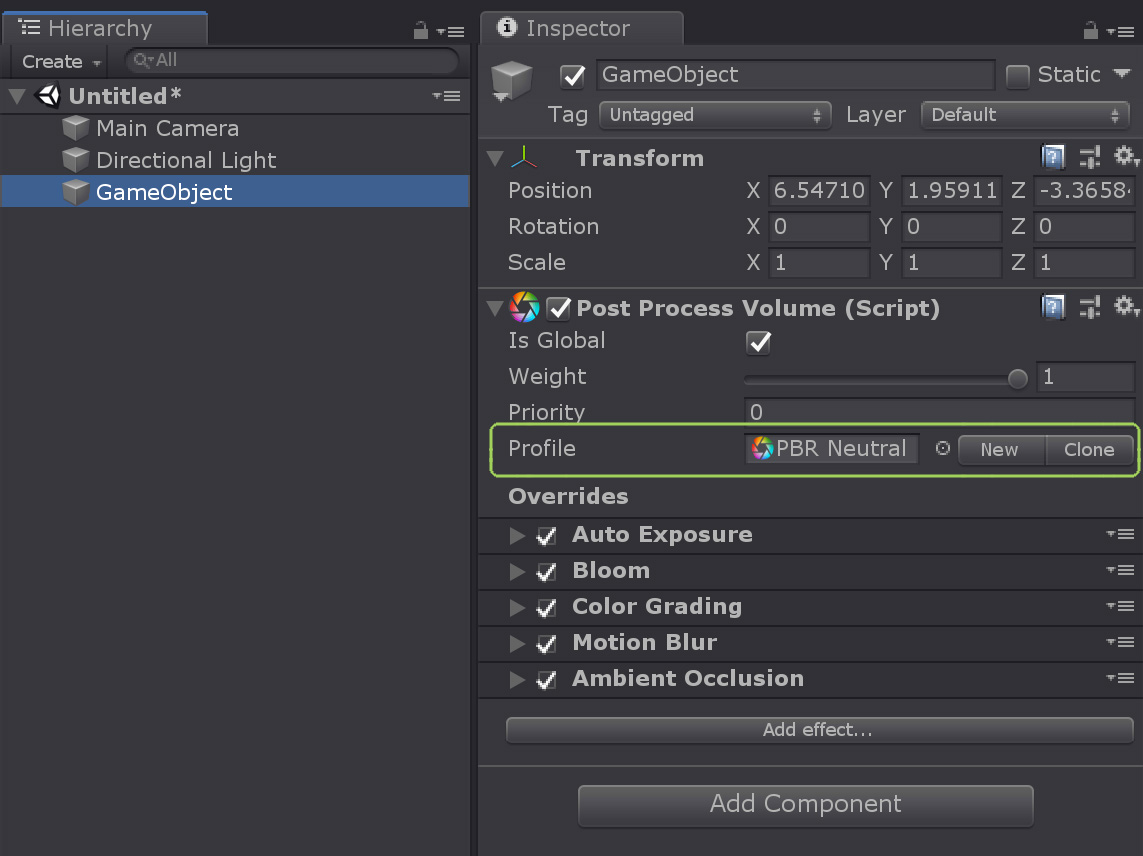Click the Transform preset icon in Inspector
The width and height of the screenshot is (1143, 856).
click(x=1089, y=157)
